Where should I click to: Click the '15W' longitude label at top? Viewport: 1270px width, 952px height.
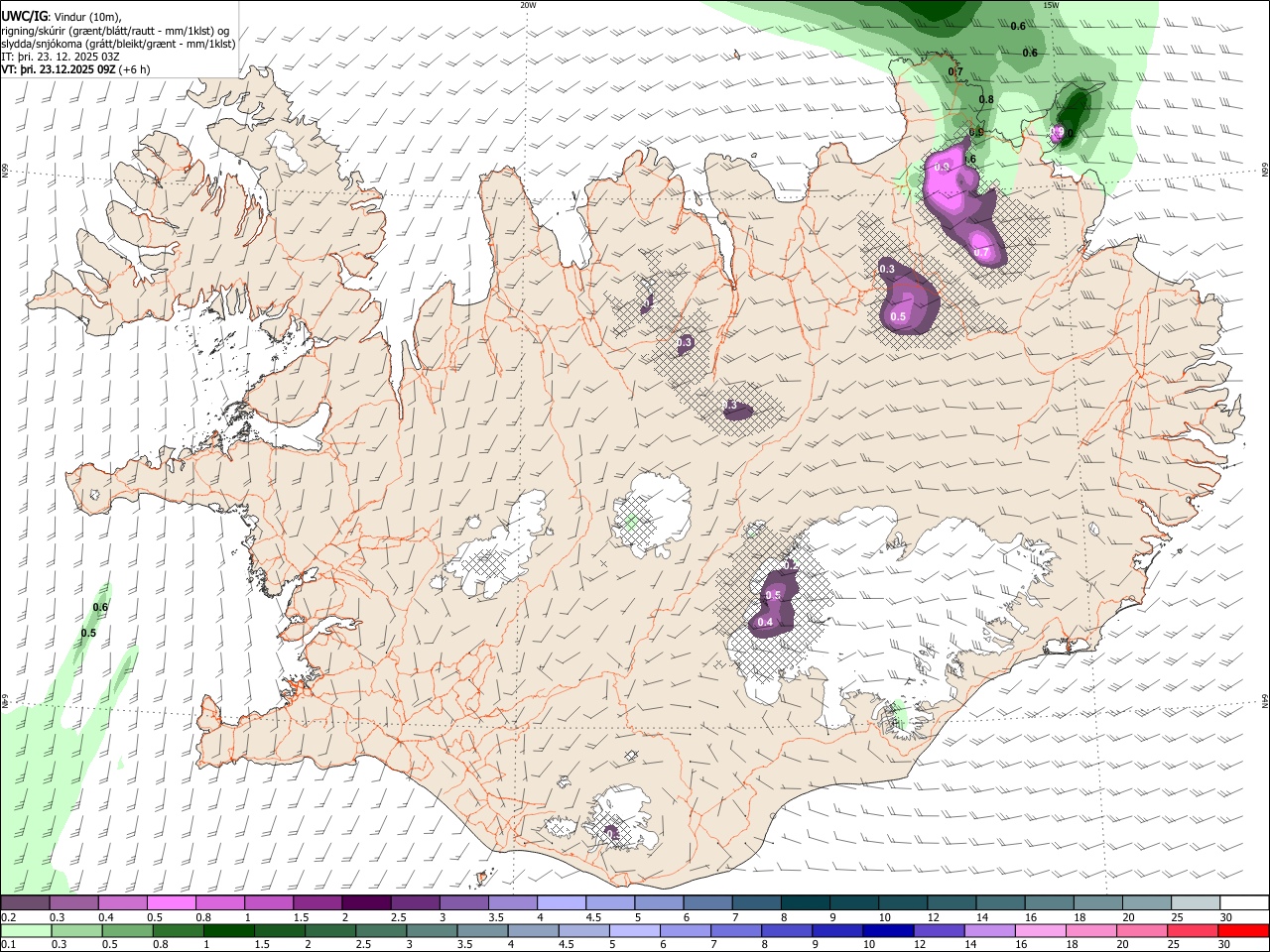click(1051, 5)
